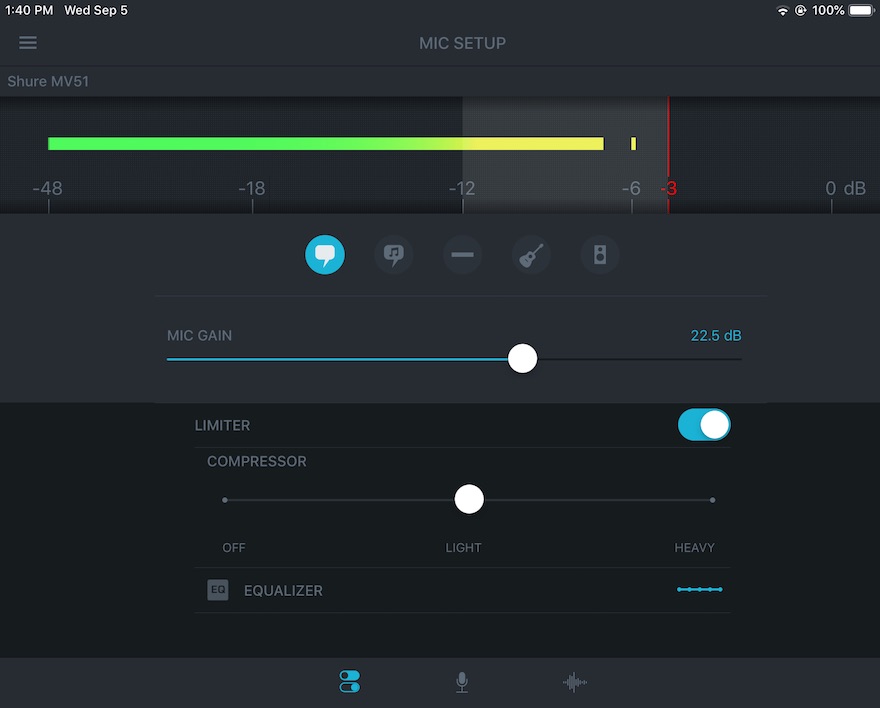Set compressor to OFF
The width and height of the screenshot is (880, 708).
(226, 499)
